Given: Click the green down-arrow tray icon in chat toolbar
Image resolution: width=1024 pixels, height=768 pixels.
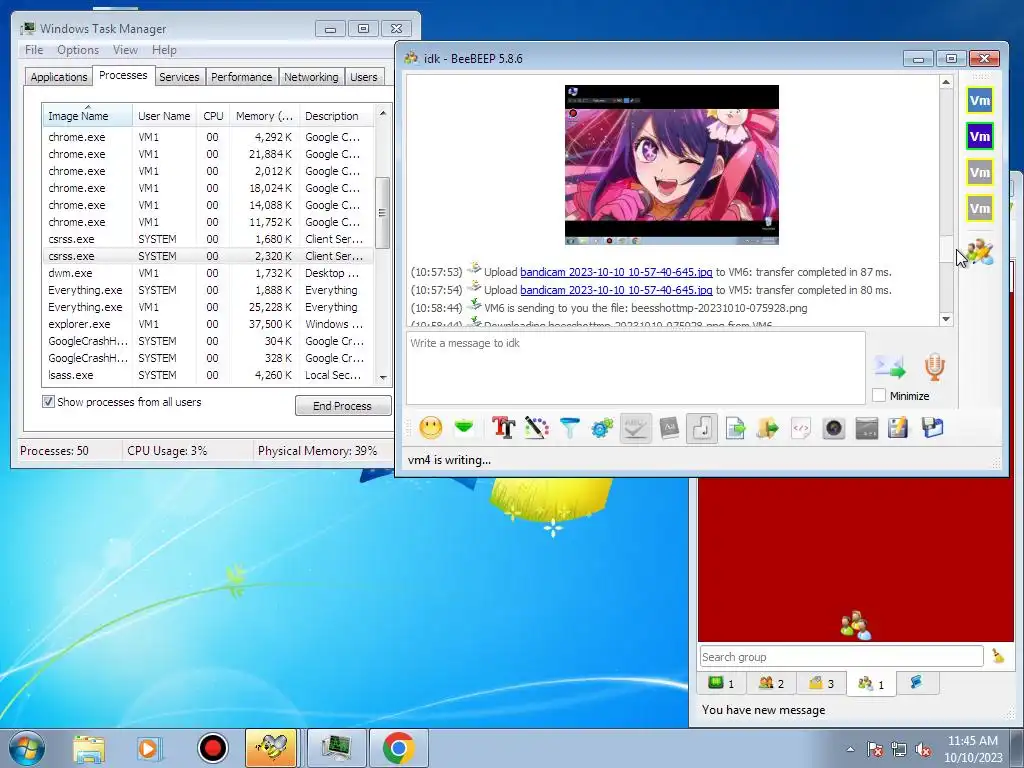Looking at the screenshot, I should tap(464, 428).
